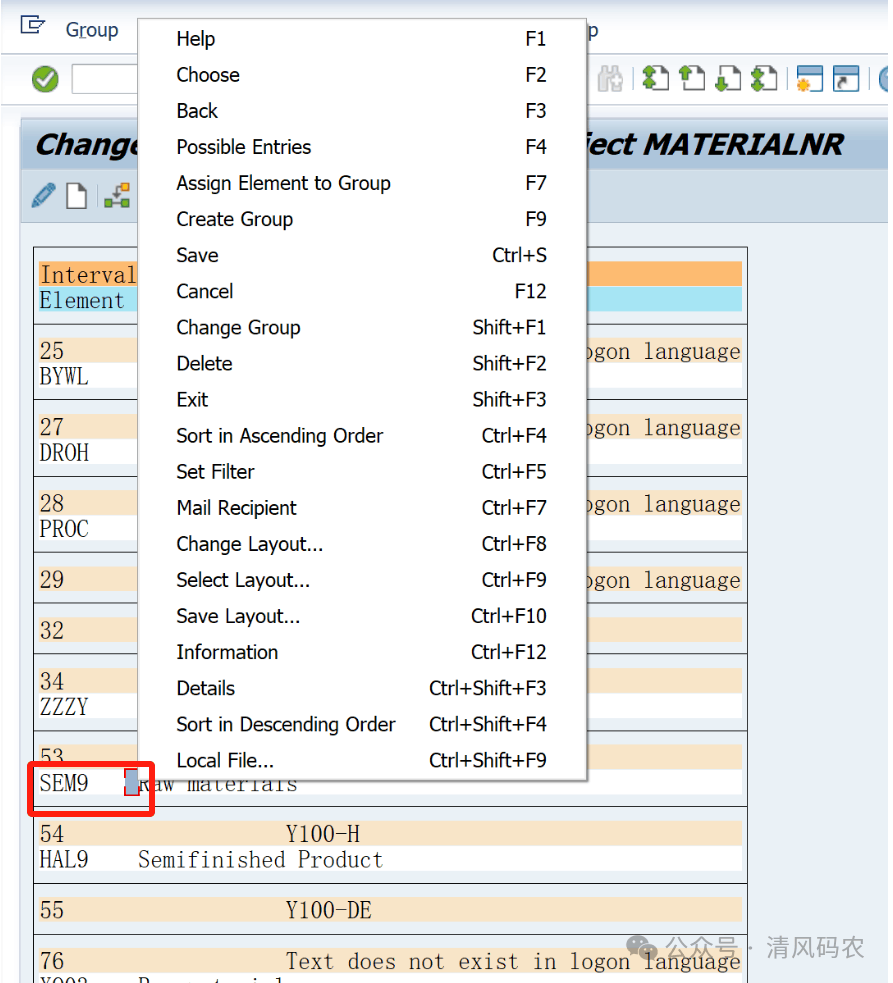
Task: Click the green checkmark Enter icon
Action: (45, 79)
